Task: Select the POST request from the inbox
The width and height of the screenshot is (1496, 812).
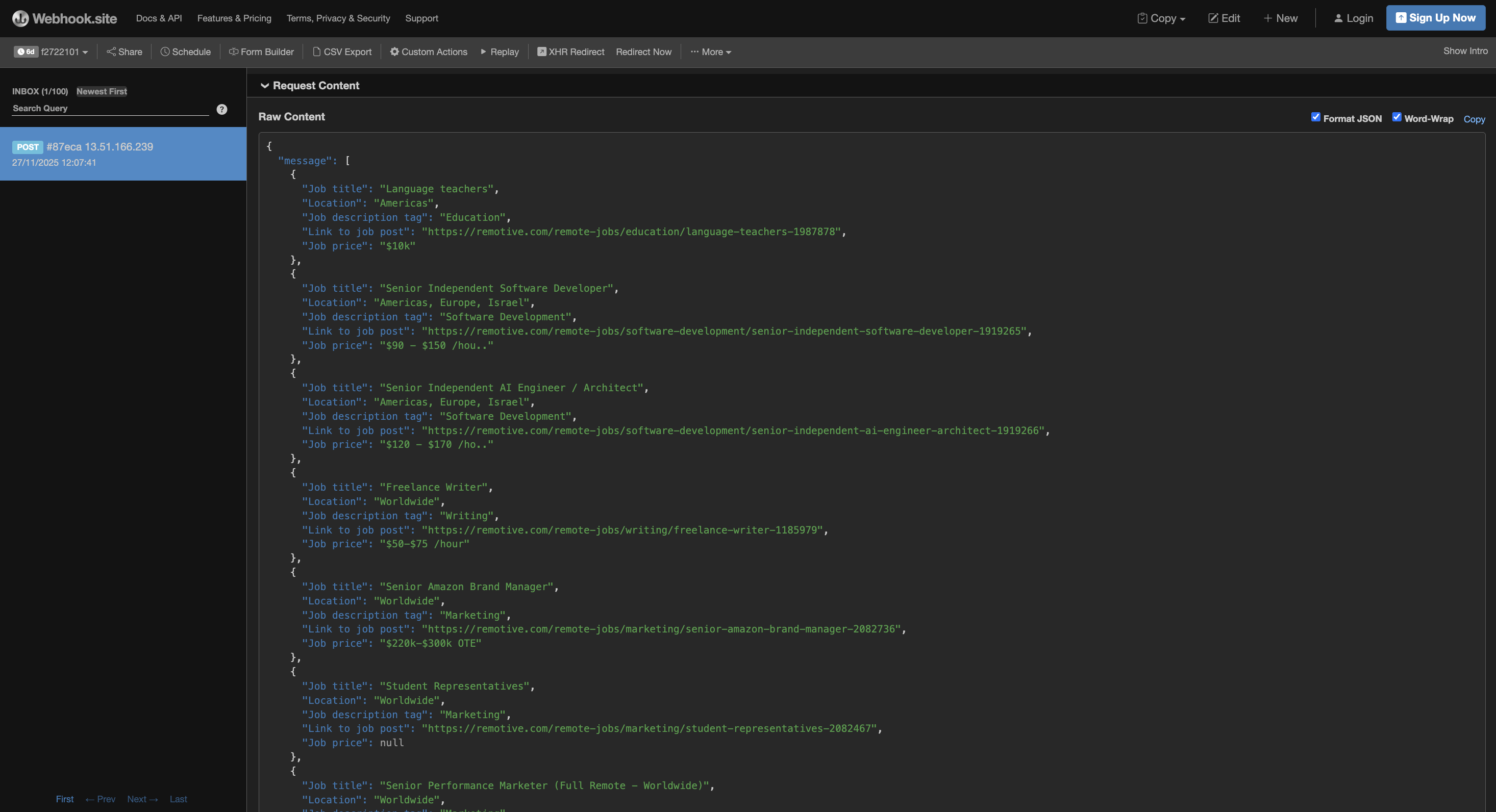Action: click(123, 154)
